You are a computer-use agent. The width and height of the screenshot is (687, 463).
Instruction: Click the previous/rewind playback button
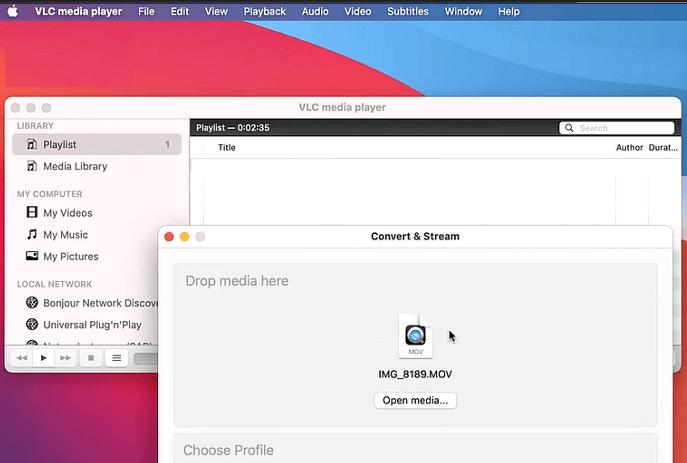[21, 358]
